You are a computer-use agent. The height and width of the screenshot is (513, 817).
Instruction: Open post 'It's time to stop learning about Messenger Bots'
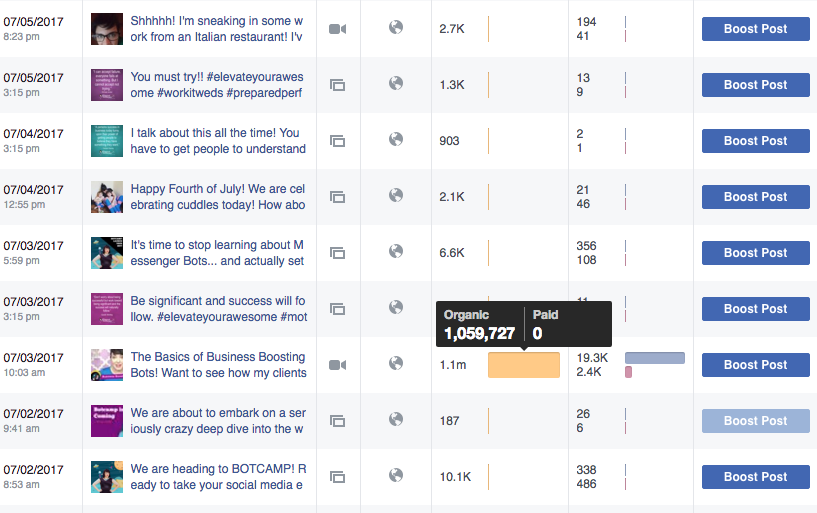click(217, 253)
